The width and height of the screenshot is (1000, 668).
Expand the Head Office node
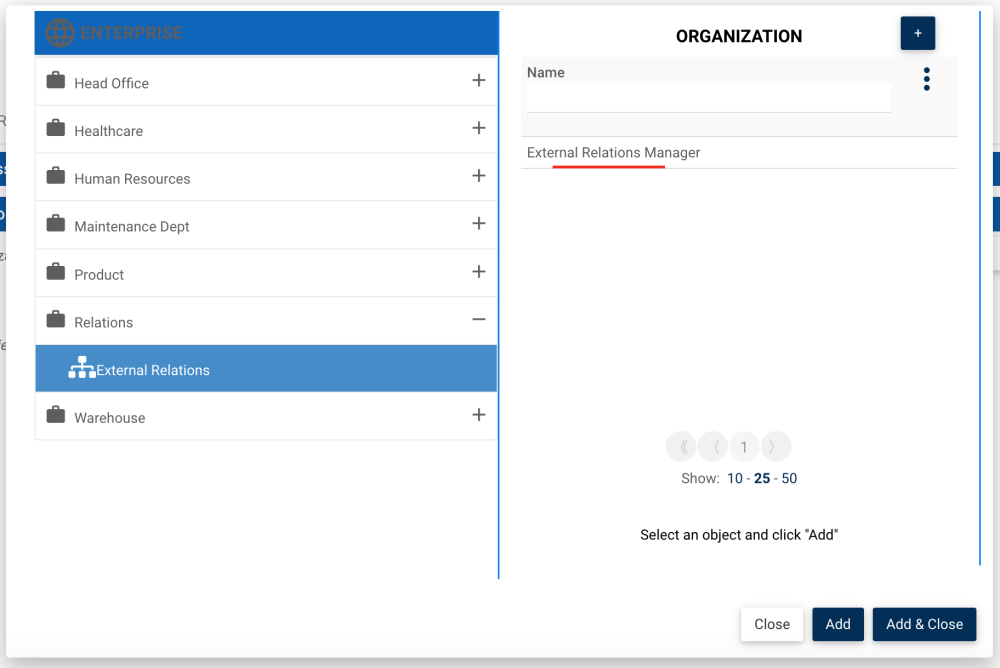pyautogui.click(x=479, y=80)
